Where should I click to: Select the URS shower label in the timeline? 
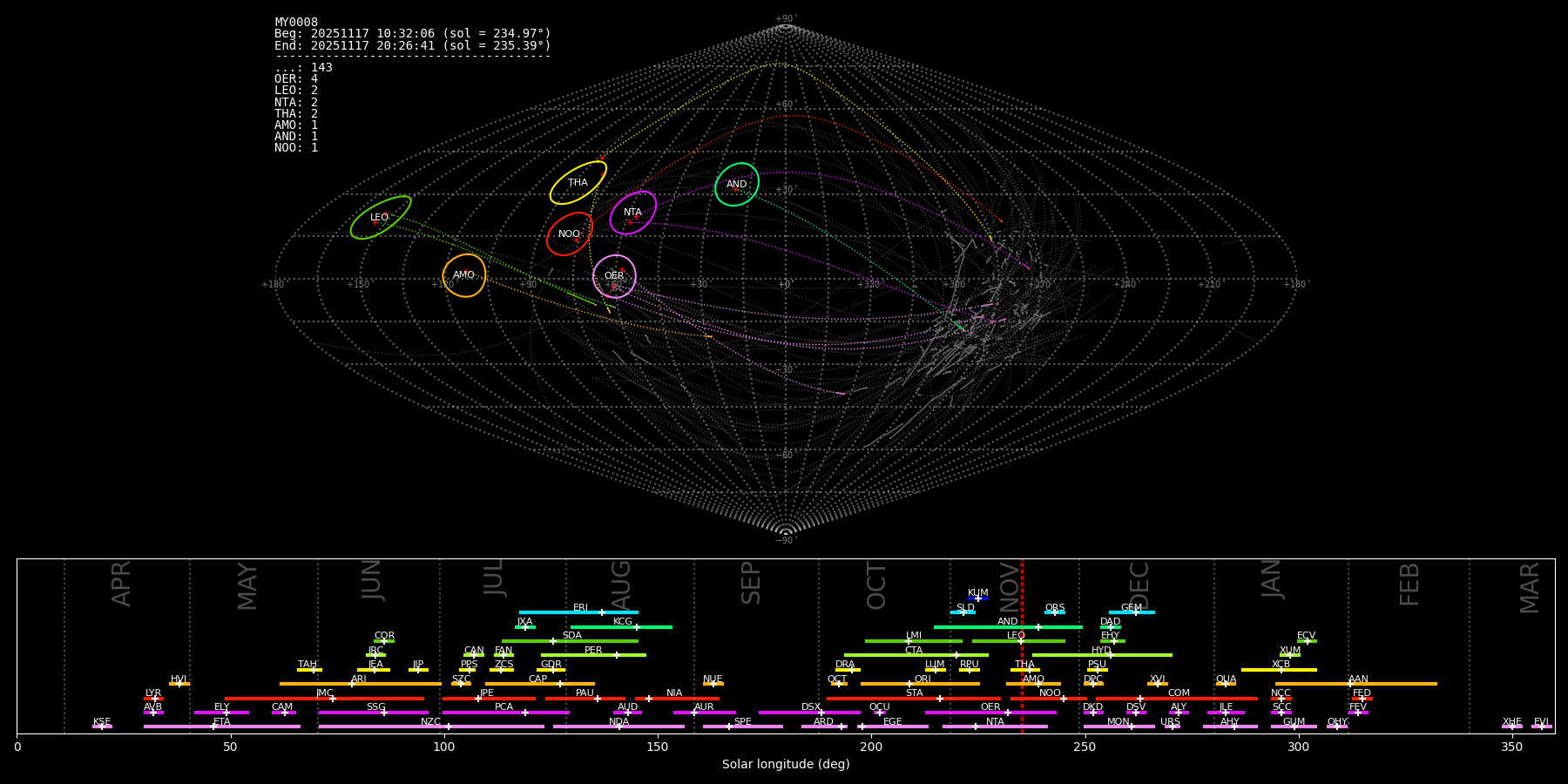coord(1170,722)
